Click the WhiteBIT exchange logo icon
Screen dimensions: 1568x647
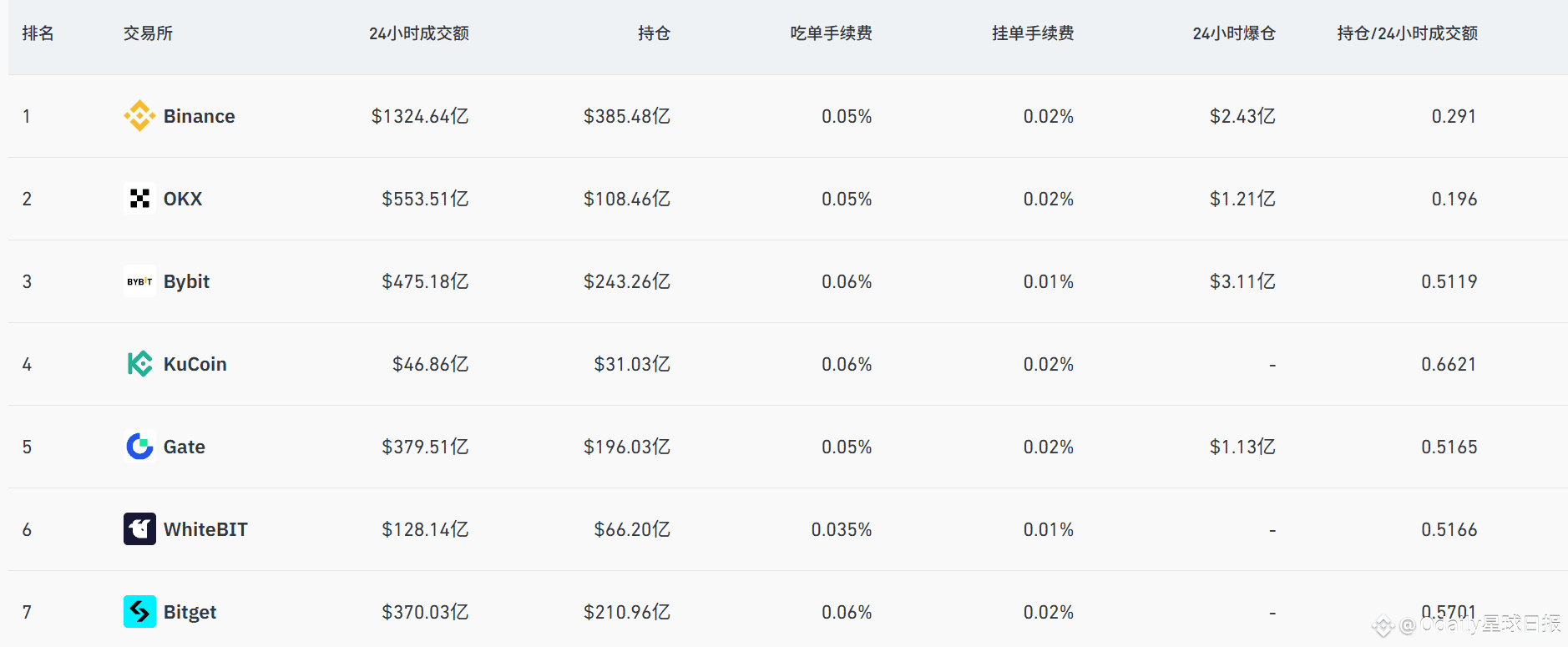click(x=139, y=529)
